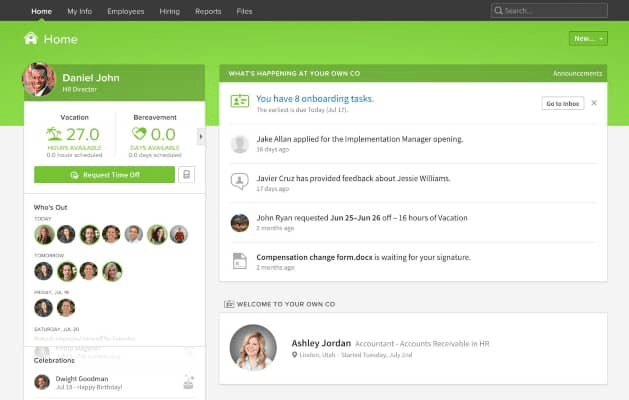Open the Hiring menu item
The width and height of the screenshot is (629, 400).
click(x=170, y=11)
